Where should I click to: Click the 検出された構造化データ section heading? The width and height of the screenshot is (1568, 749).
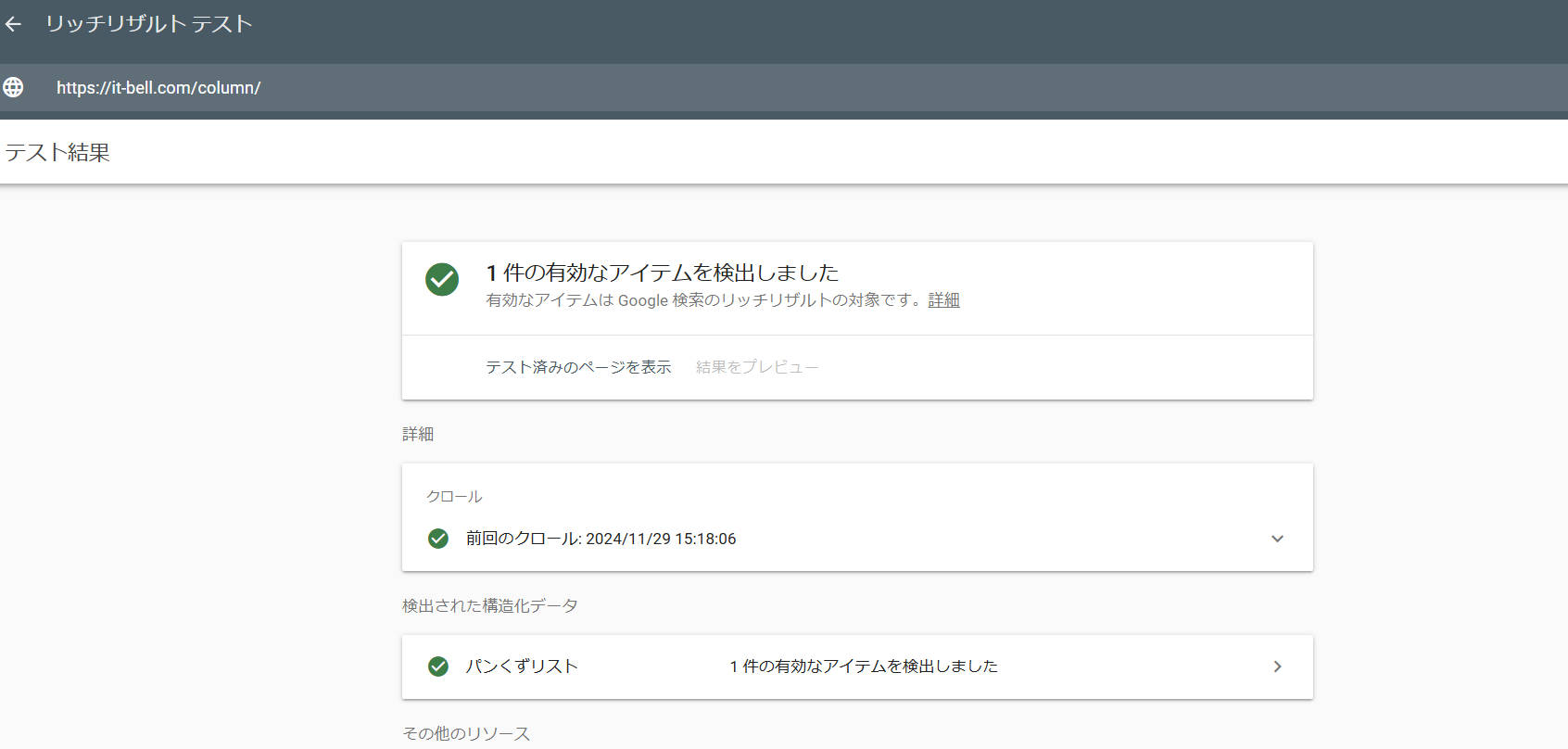(x=490, y=606)
